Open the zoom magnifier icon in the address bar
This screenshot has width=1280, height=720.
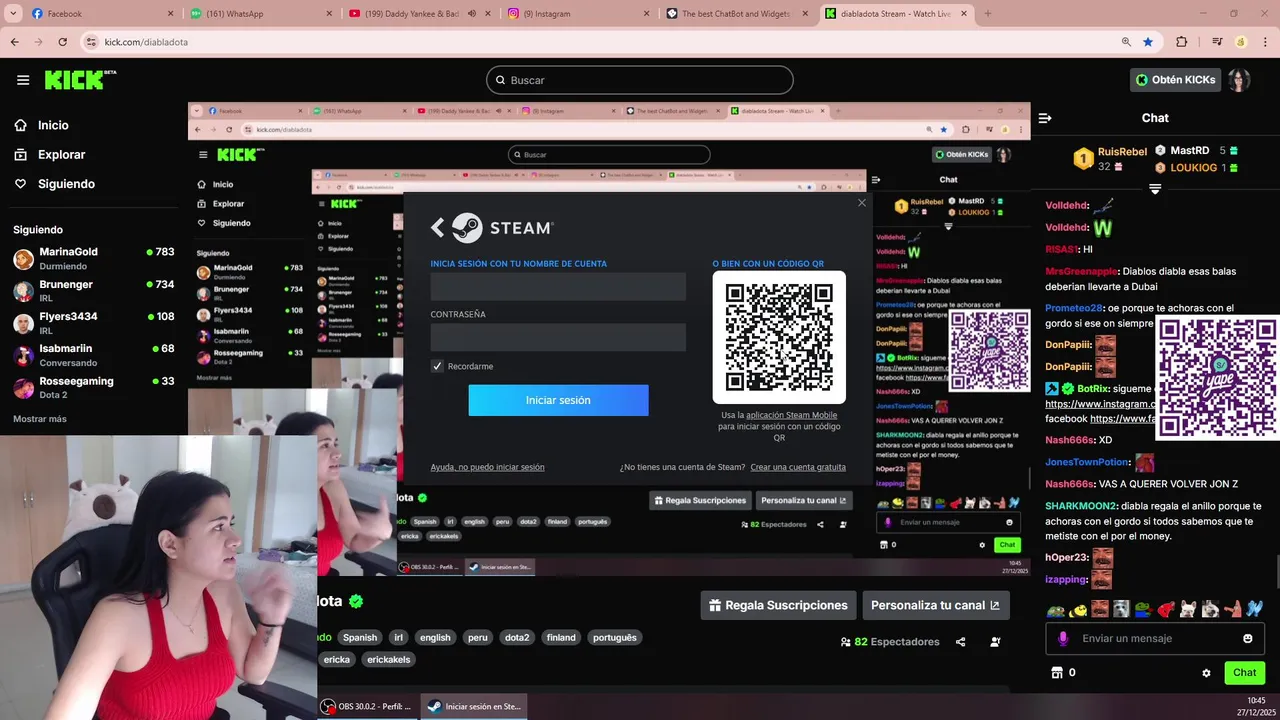pos(1126,42)
